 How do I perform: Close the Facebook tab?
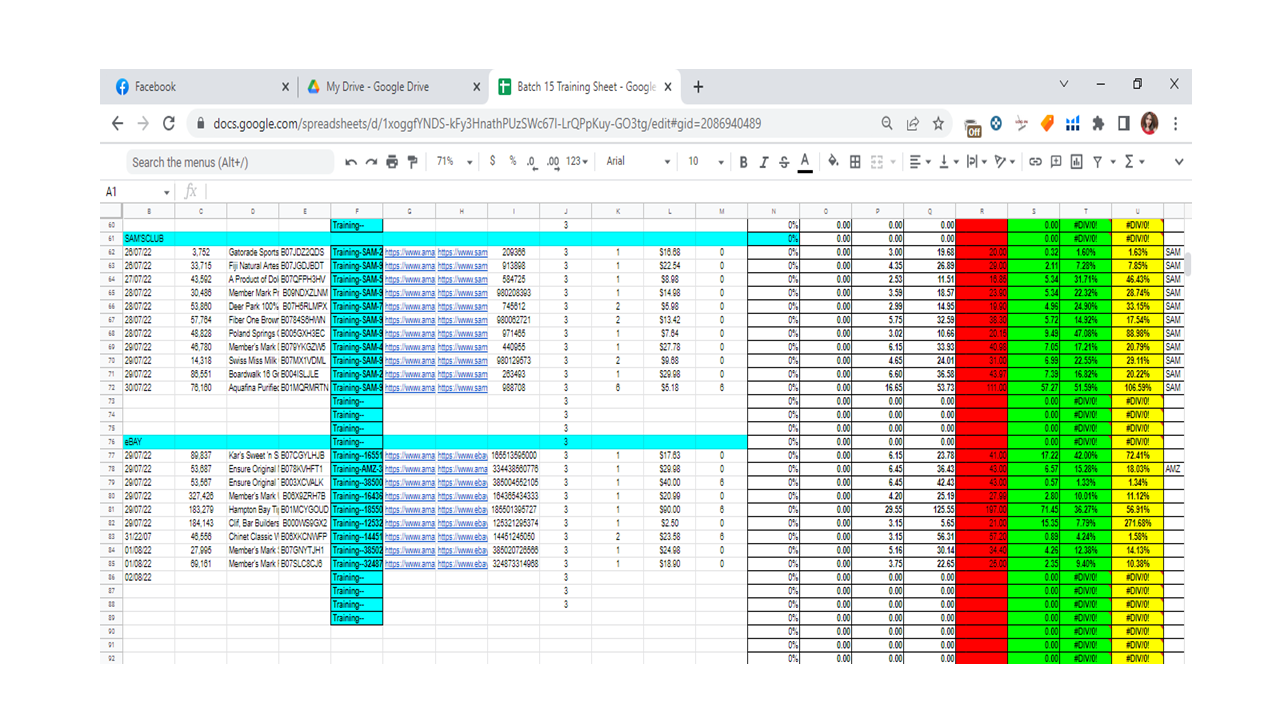tap(284, 87)
